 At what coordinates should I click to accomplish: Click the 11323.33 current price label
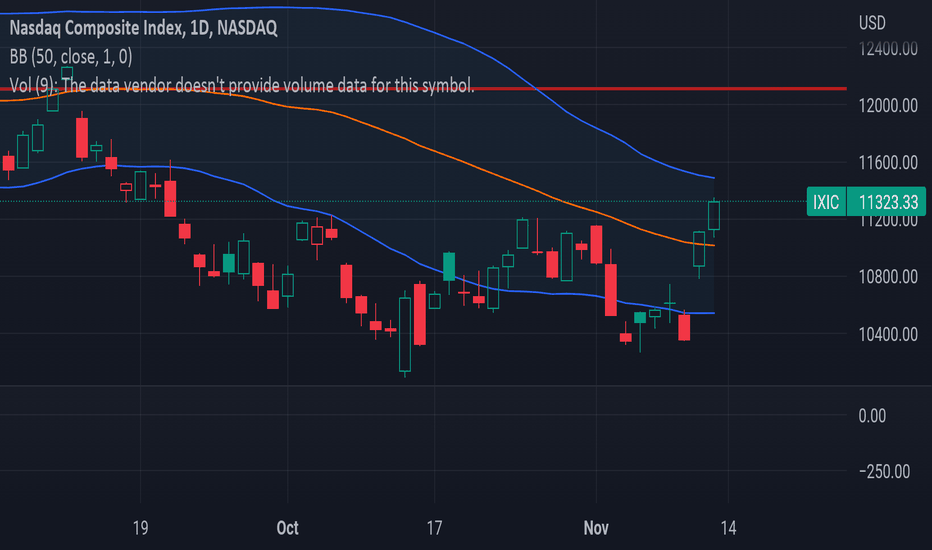[x=886, y=202]
